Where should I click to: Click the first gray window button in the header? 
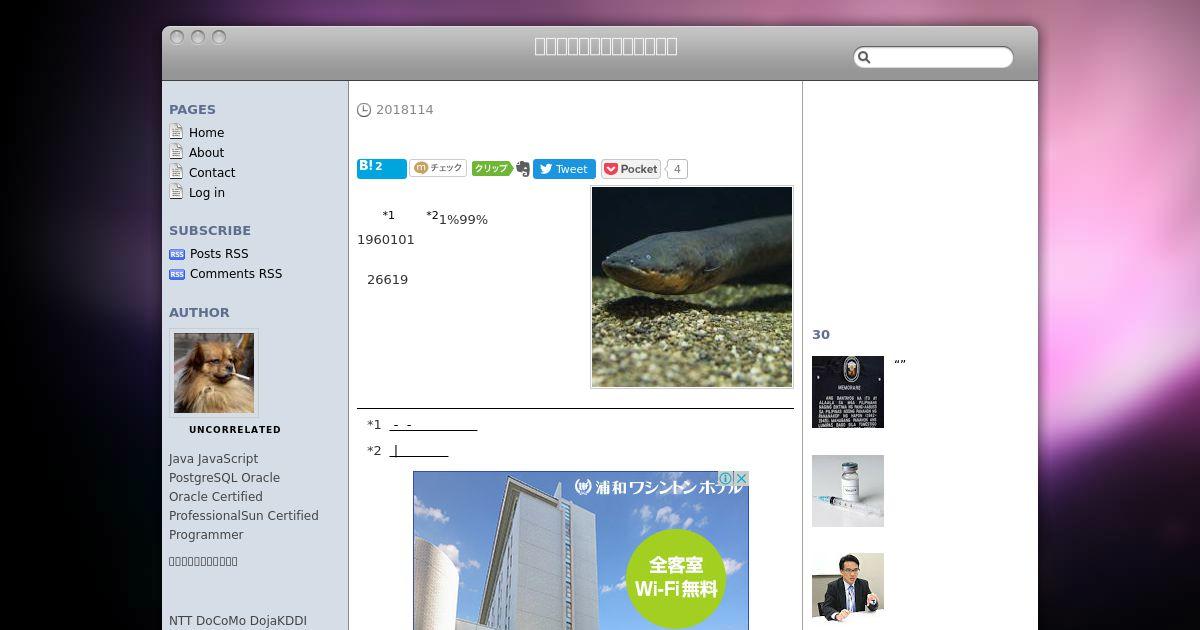click(177, 37)
